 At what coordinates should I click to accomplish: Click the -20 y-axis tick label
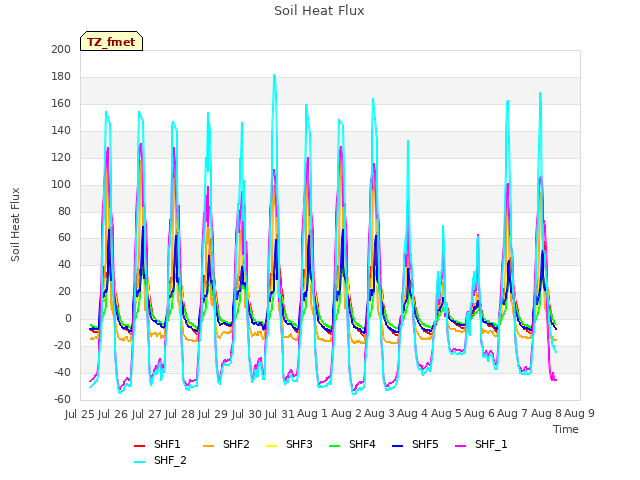pyautogui.click(x=62, y=345)
